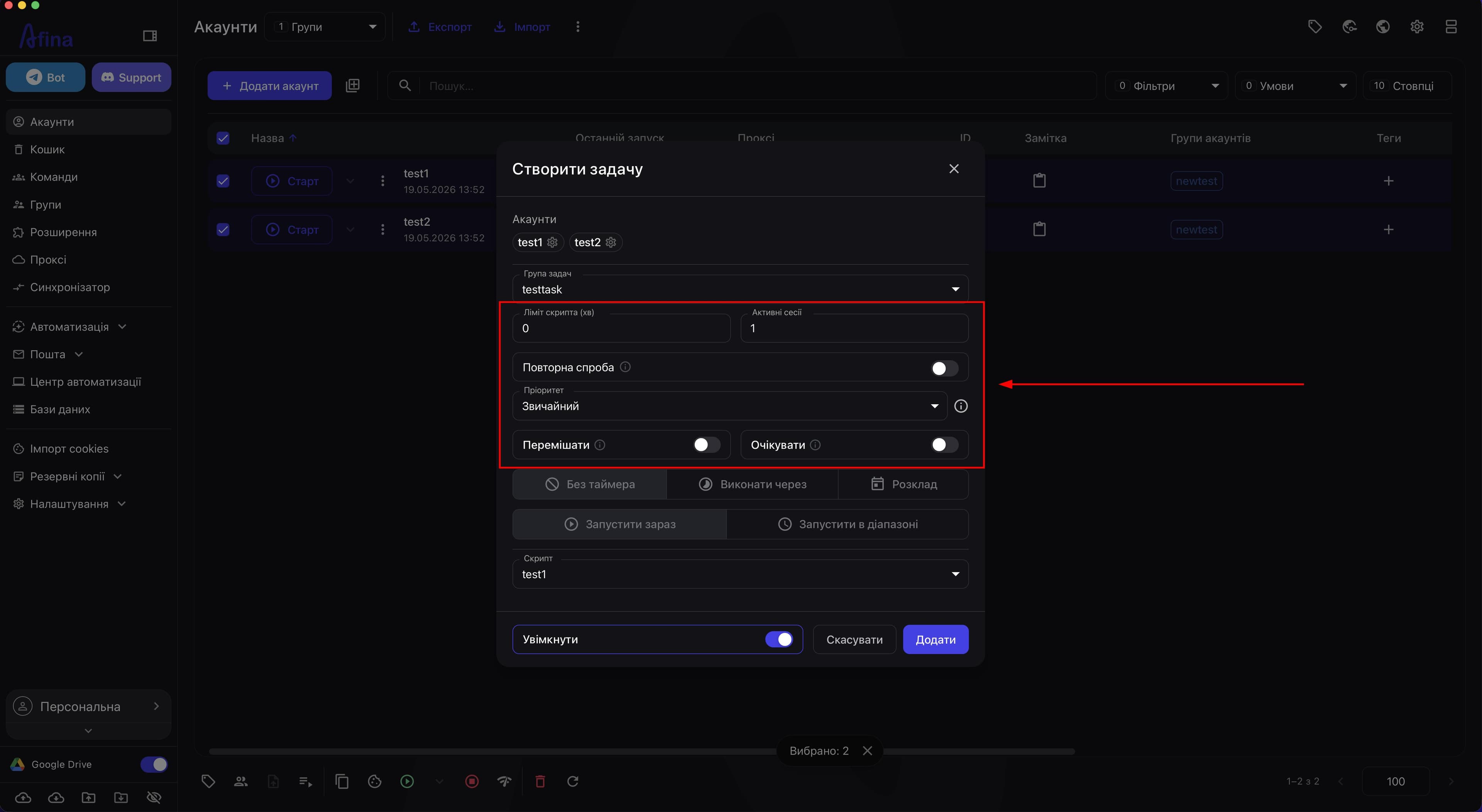The image size is (1482, 812).
Task: Uncheck the test1 row checkbox
Action: [223, 181]
